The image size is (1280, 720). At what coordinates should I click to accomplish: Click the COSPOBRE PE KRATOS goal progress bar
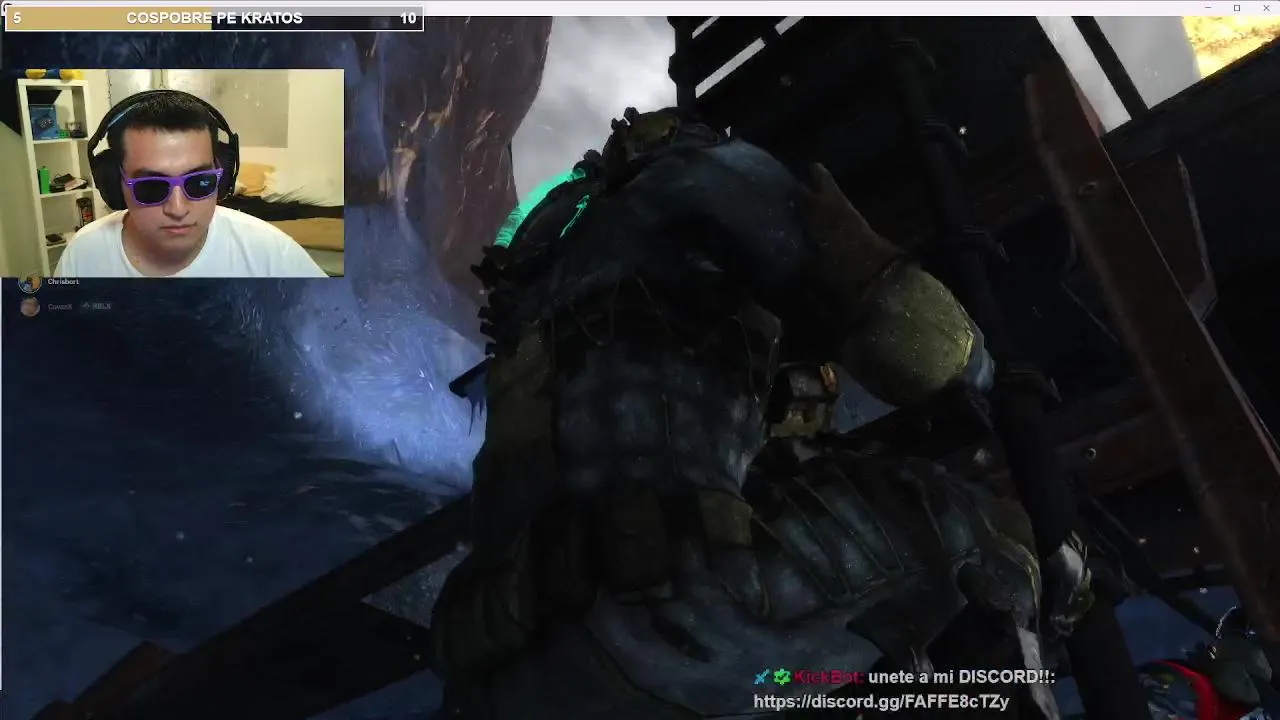[x=214, y=18]
